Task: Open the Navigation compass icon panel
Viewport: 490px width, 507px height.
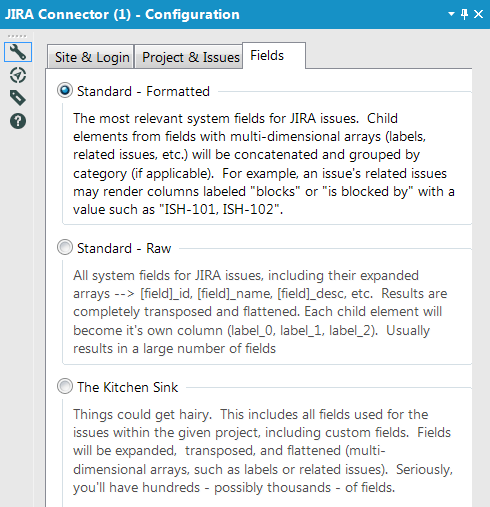Action: 18,75
